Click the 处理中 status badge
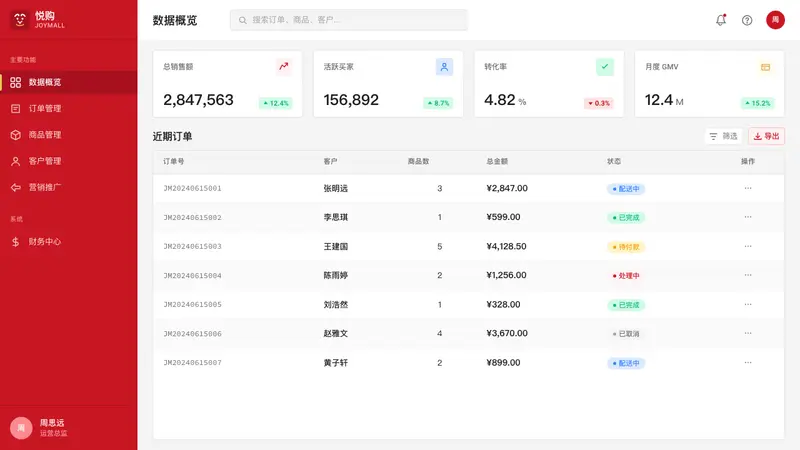 (x=626, y=276)
